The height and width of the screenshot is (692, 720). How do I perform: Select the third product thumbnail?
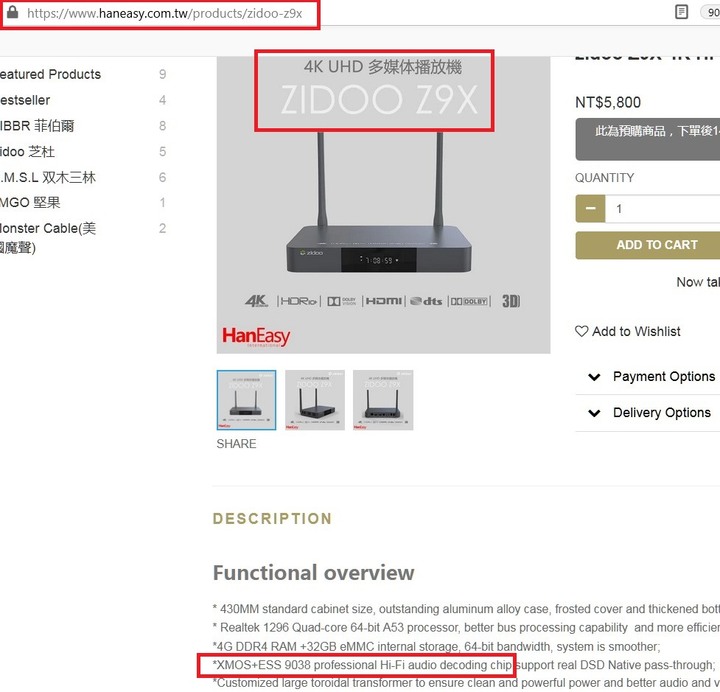pyautogui.click(x=383, y=400)
